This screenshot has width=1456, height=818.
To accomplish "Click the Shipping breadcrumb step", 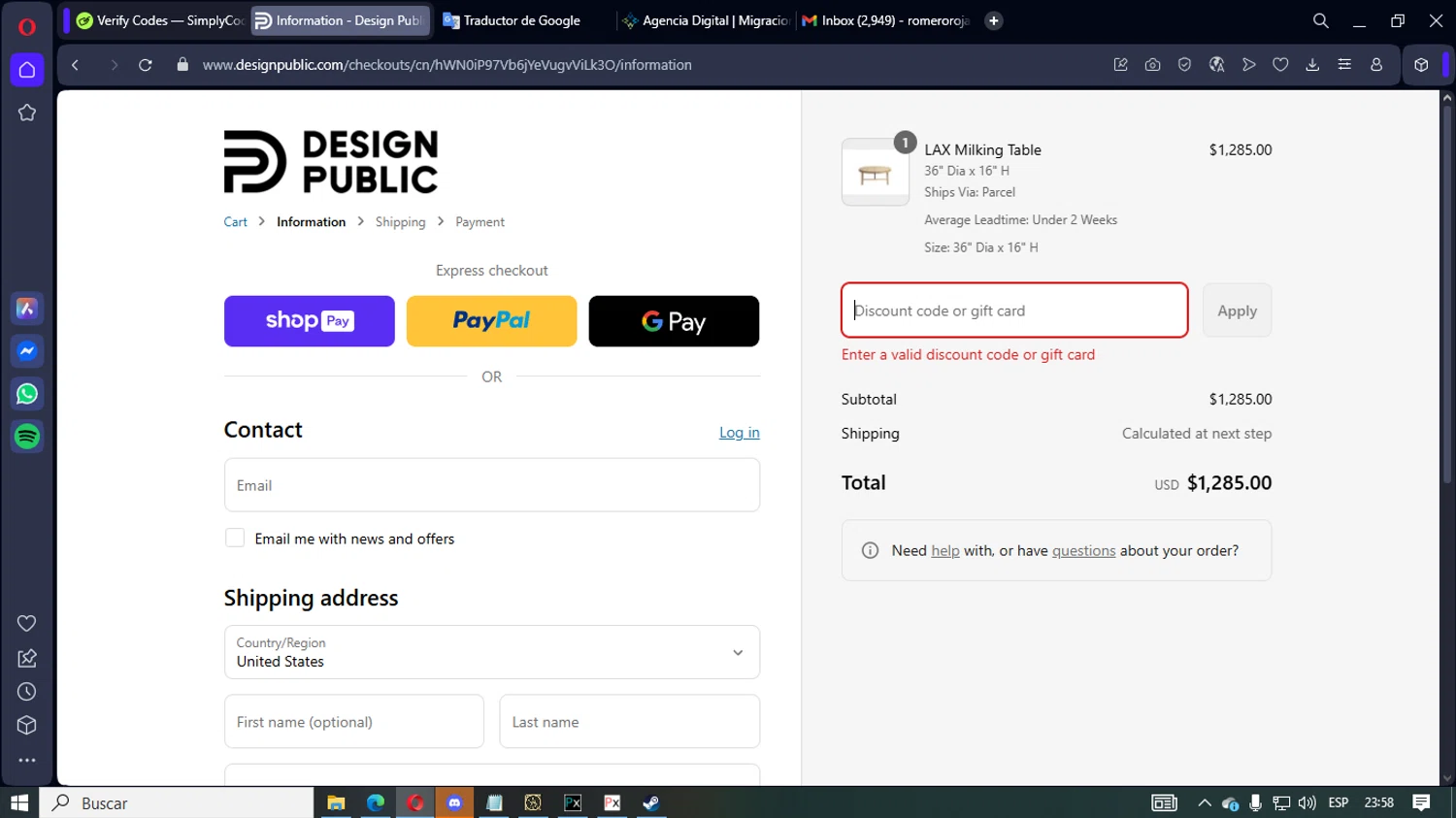I will [400, 222].
